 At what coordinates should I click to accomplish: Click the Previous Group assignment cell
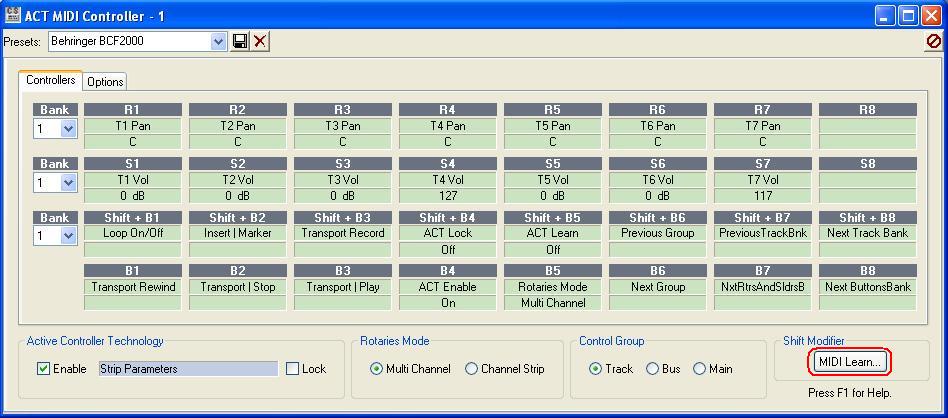click(658, 233)
